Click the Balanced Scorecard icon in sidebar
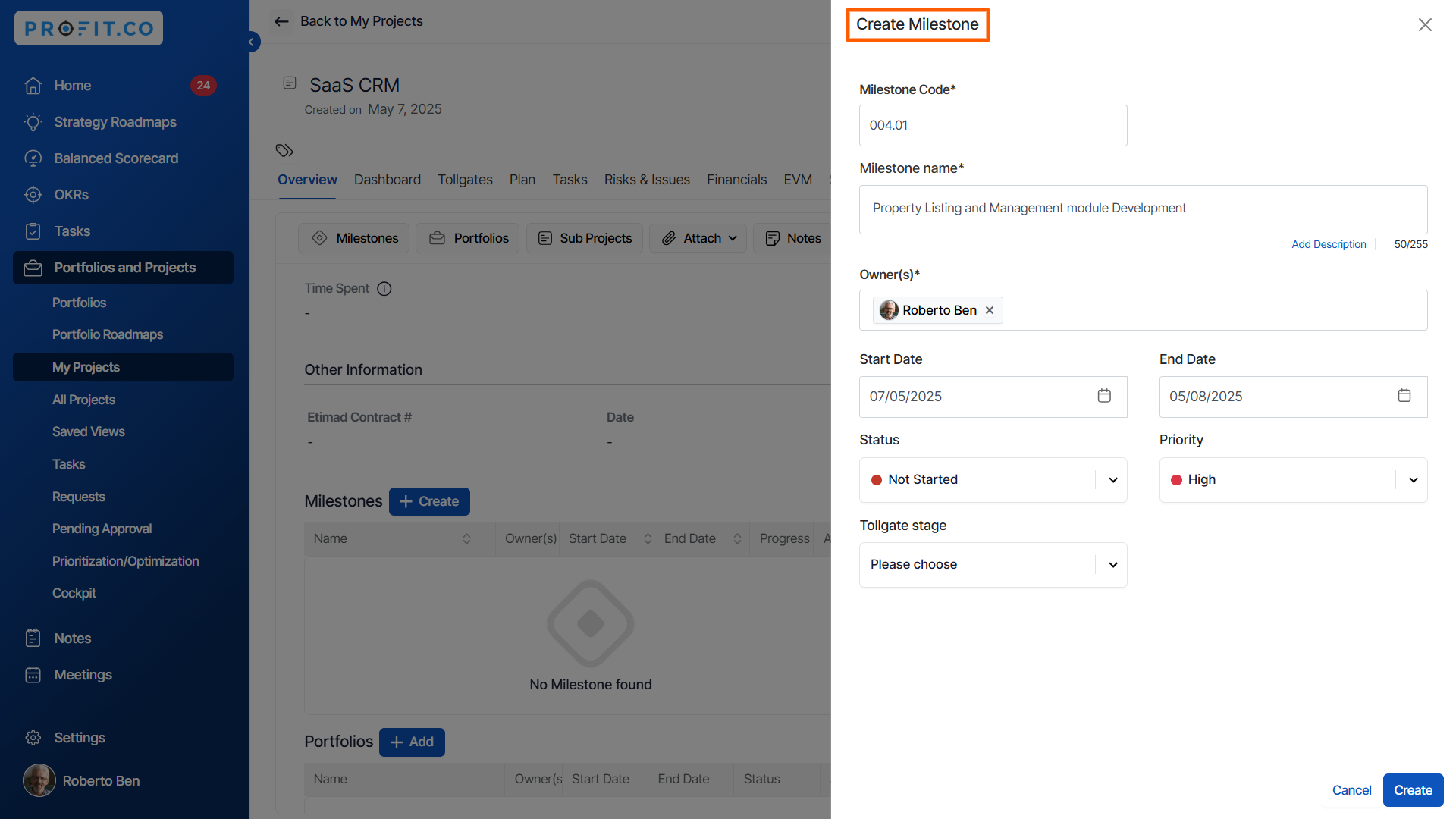 [33, 158]
